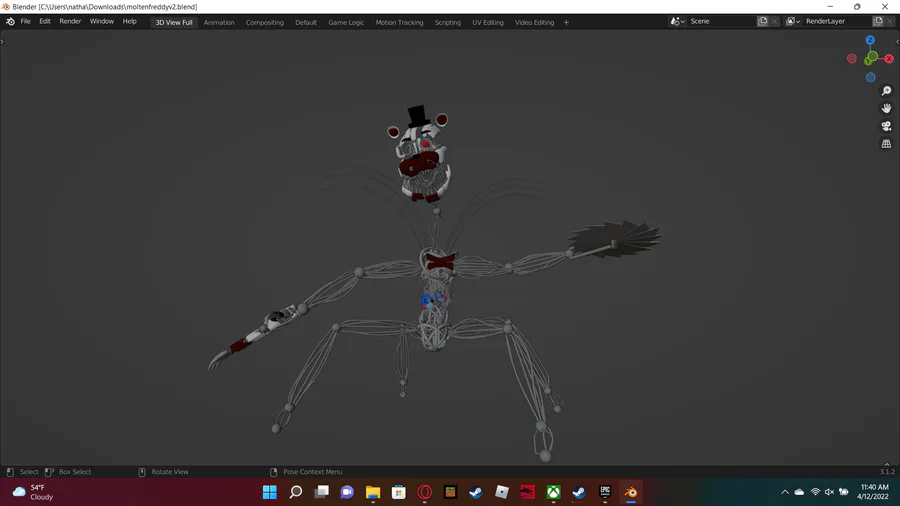Switch to the Motion Tracking workspace tab
This screenshot has height=506, width=900.
[x=399, y=22]
